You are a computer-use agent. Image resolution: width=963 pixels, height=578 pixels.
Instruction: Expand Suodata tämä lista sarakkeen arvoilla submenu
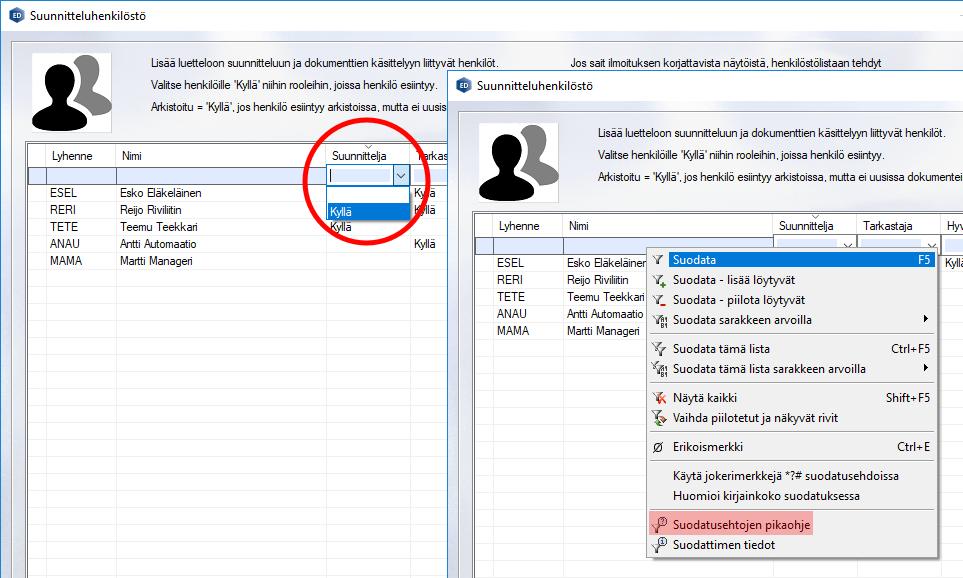[927, 369]
